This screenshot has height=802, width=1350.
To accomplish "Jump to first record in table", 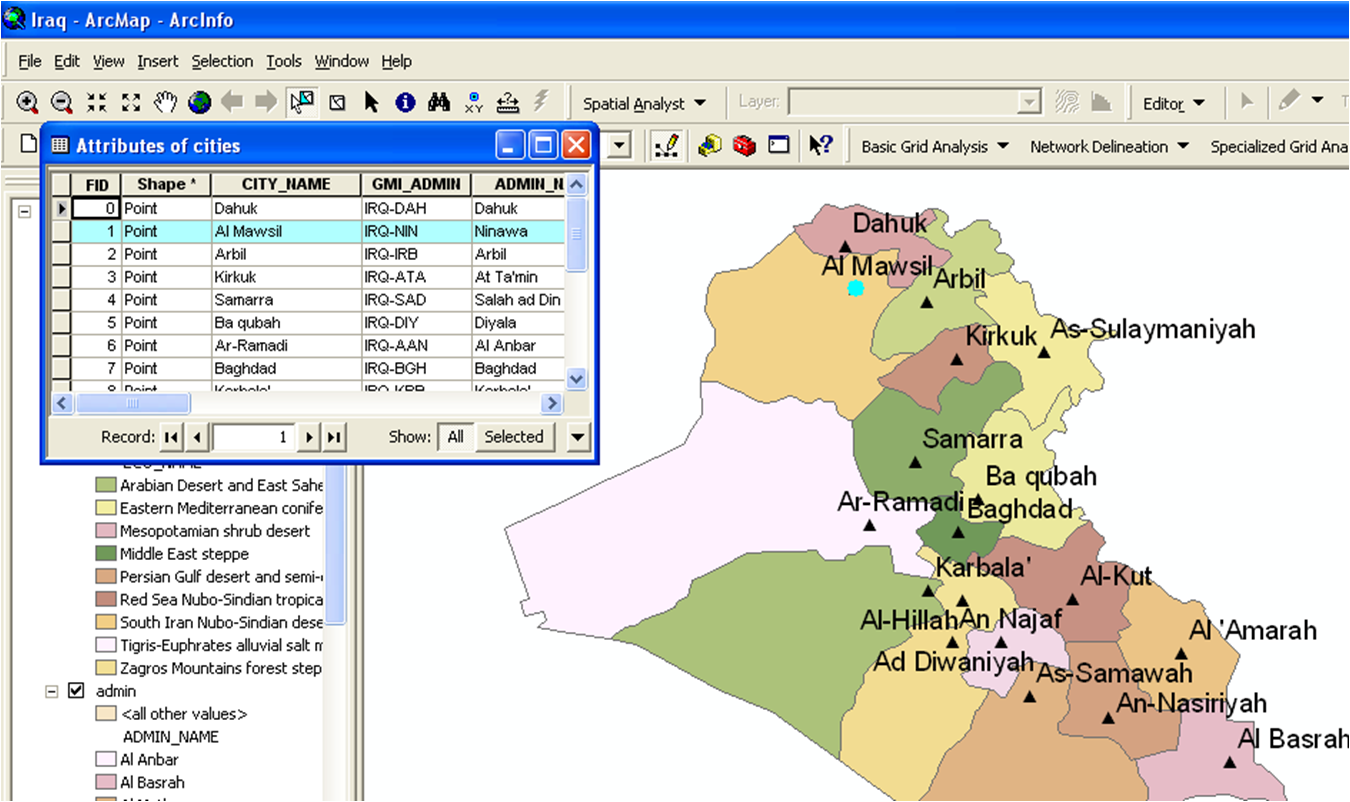I will click(x=172, y=437).
